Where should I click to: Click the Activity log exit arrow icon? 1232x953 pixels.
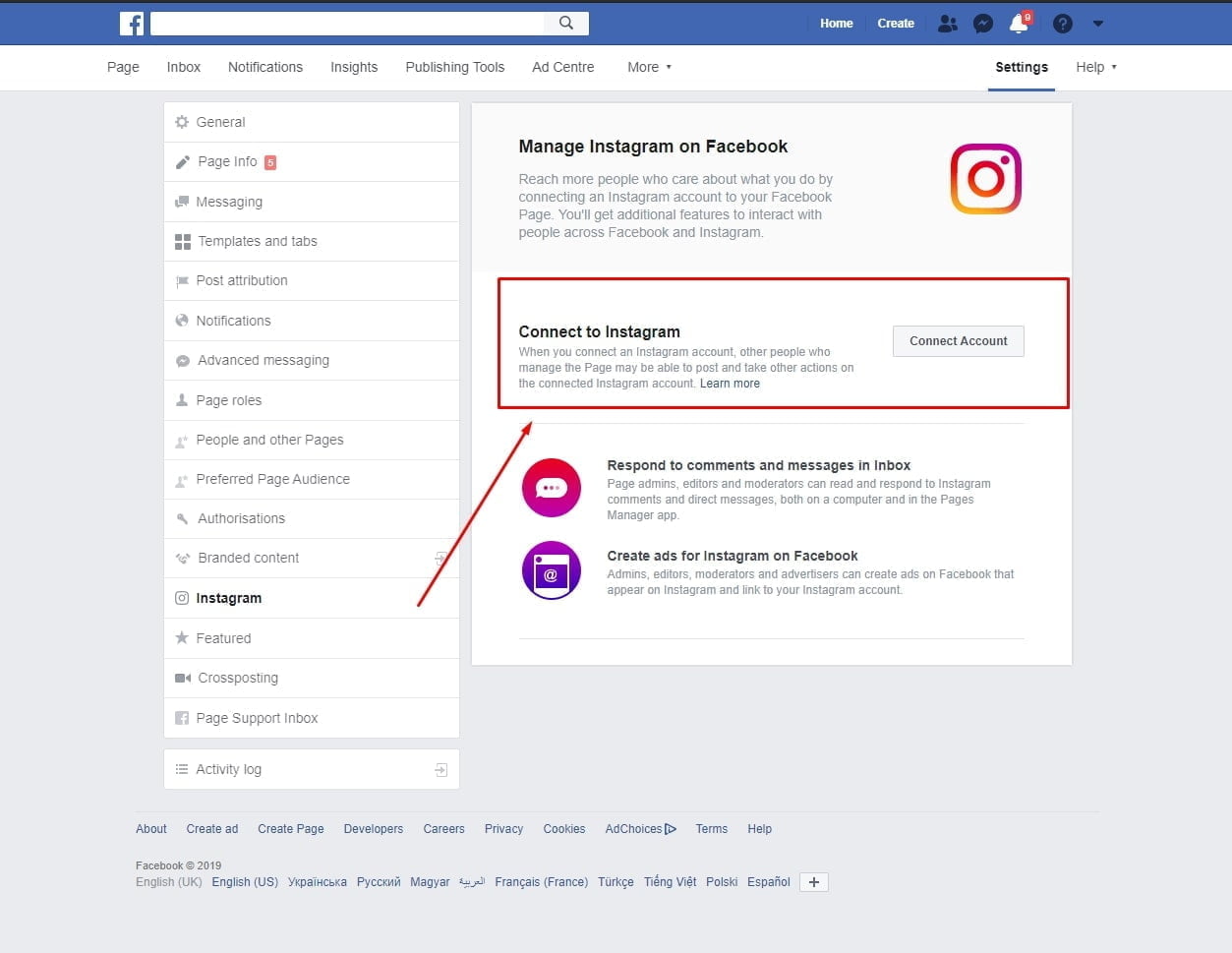pos(441,770)
